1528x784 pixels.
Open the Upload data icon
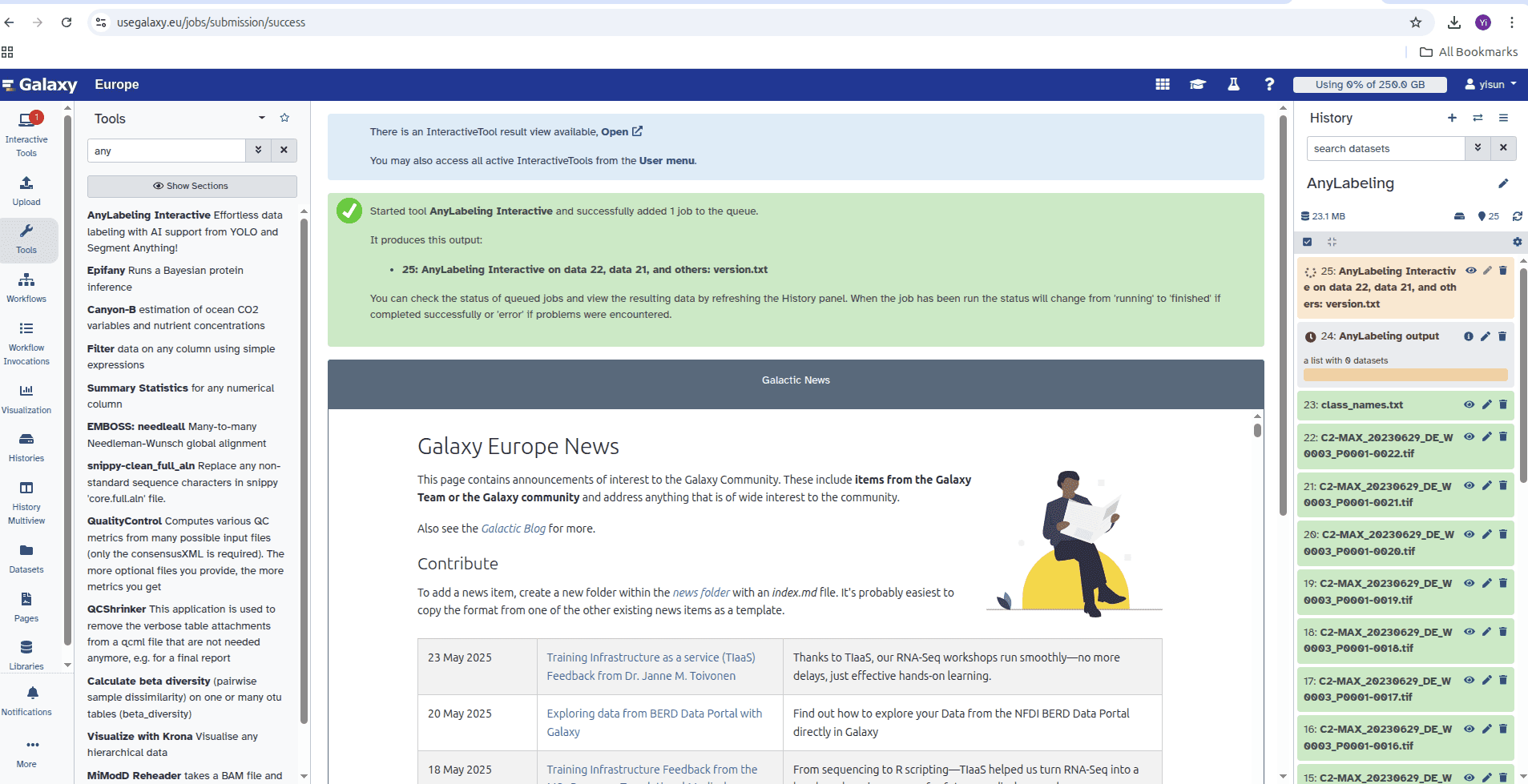point(26,191)
